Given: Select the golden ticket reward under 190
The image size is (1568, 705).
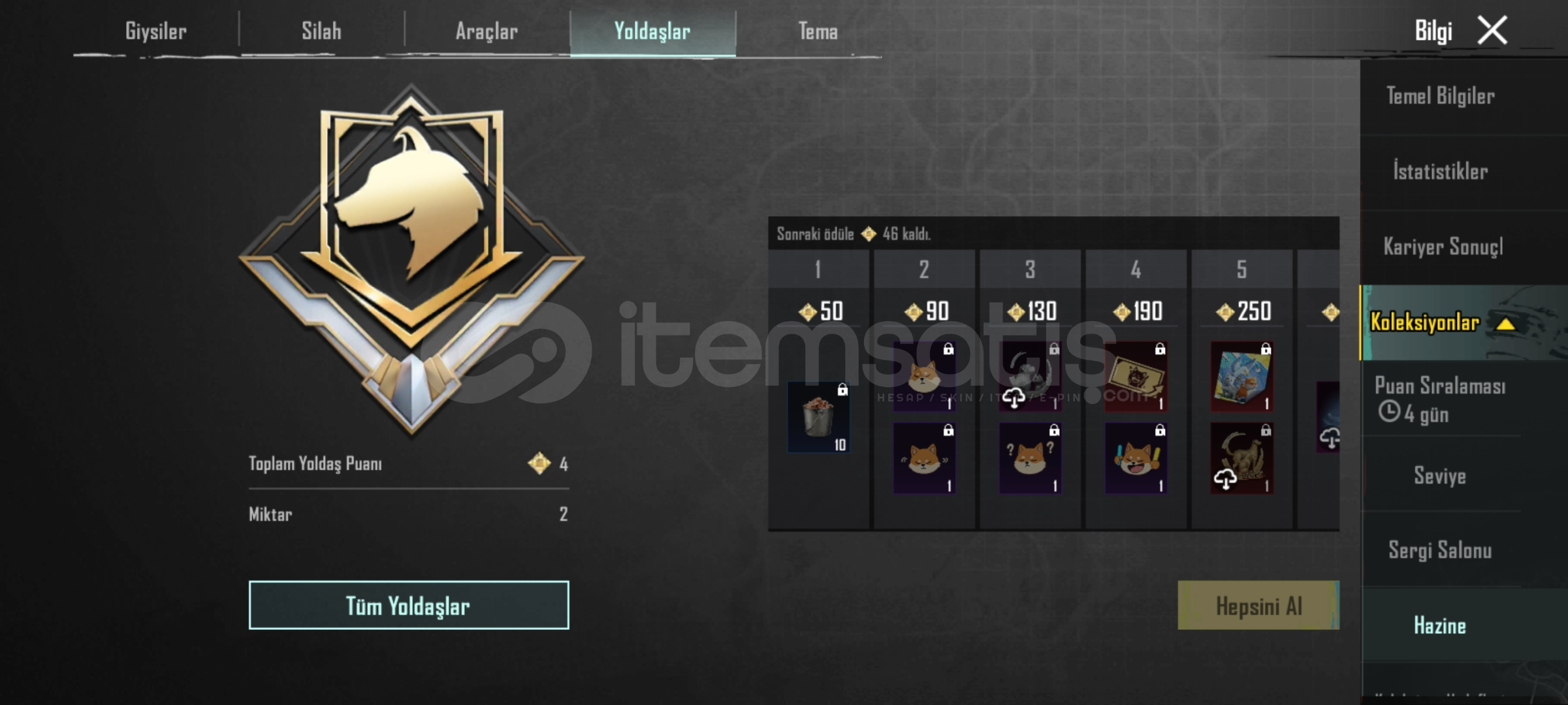Looking at the screenshot, I should 1136,377.
